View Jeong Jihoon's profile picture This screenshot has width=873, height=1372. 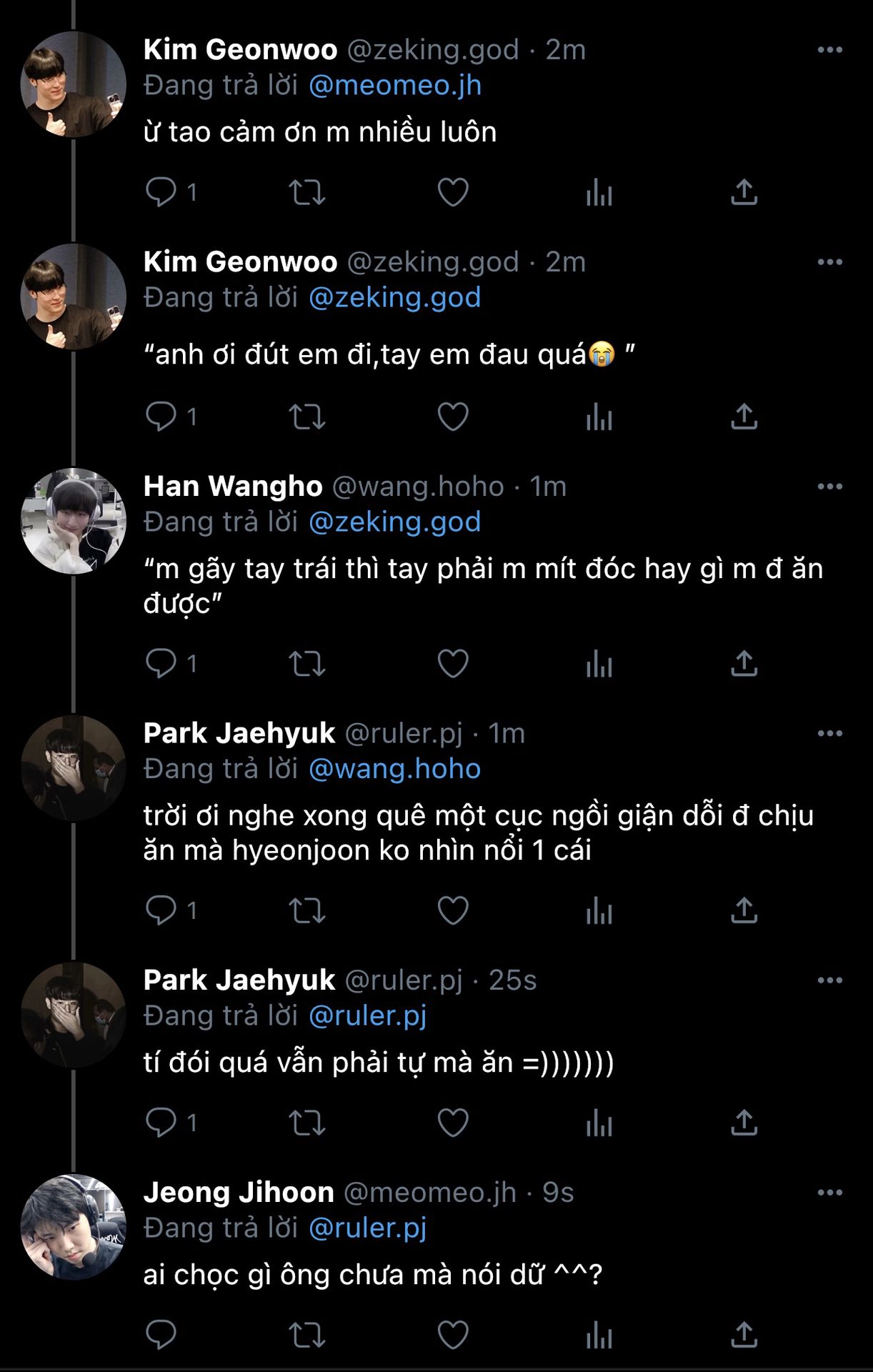(74, 1227)
